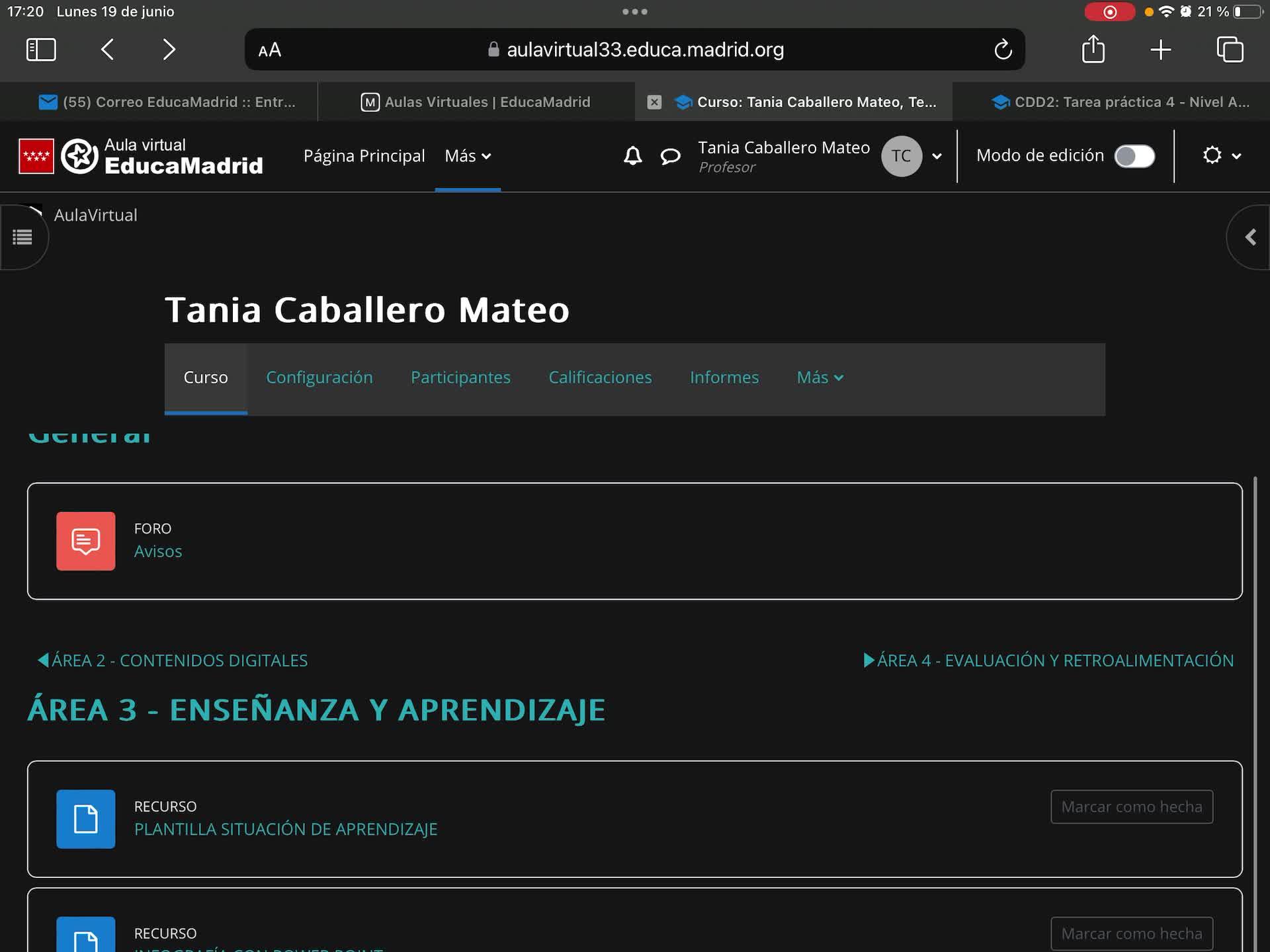1270x952 pixels.
Task: Open the messaging speech bubble icon
Action: (670, 156)
